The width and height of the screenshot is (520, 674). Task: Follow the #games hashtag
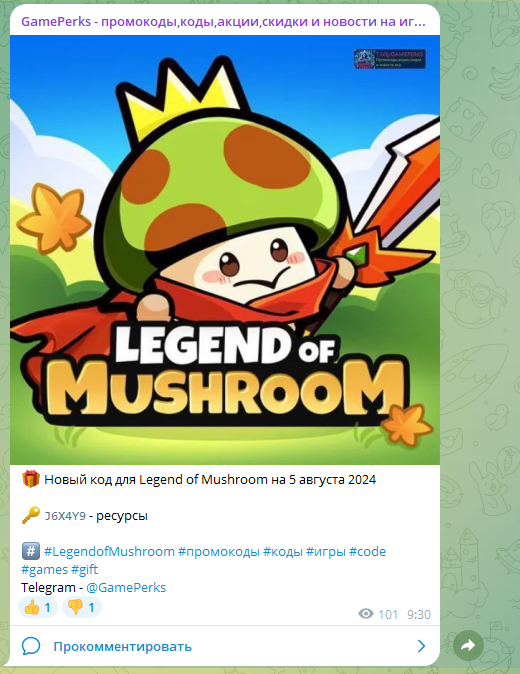coord(44,570)
